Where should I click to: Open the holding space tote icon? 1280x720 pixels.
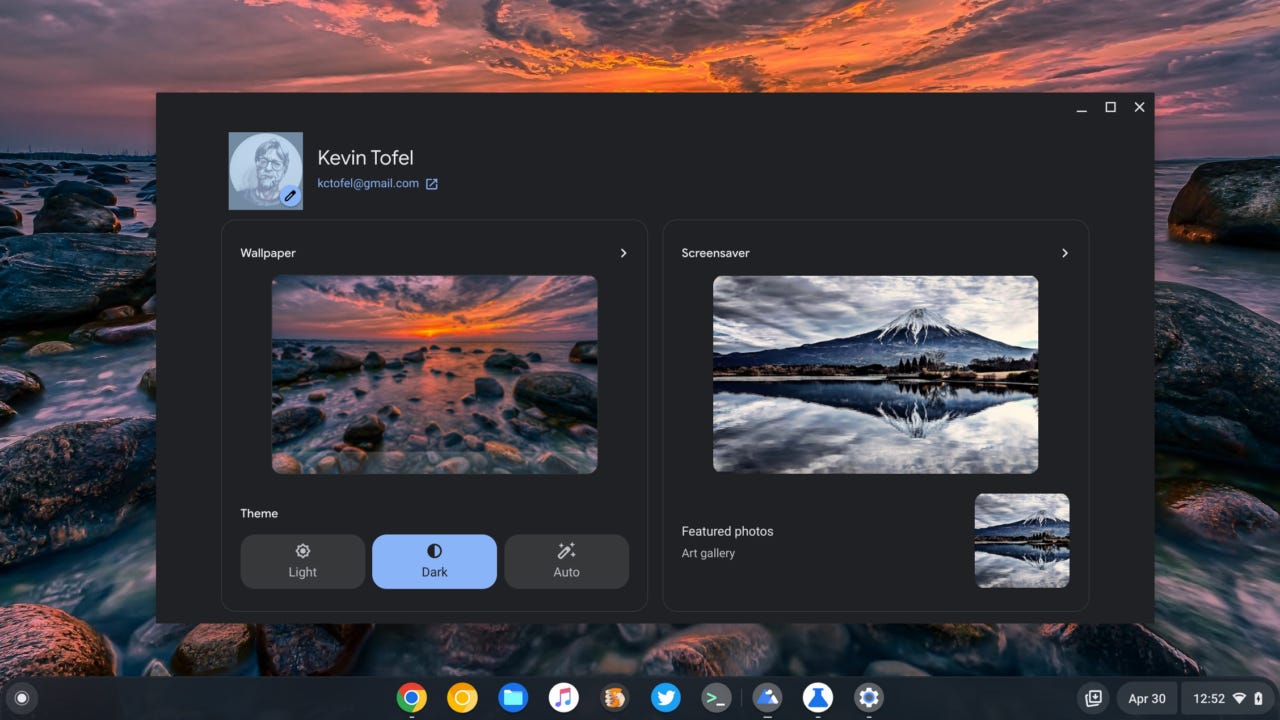click(x=1093, y=698)
